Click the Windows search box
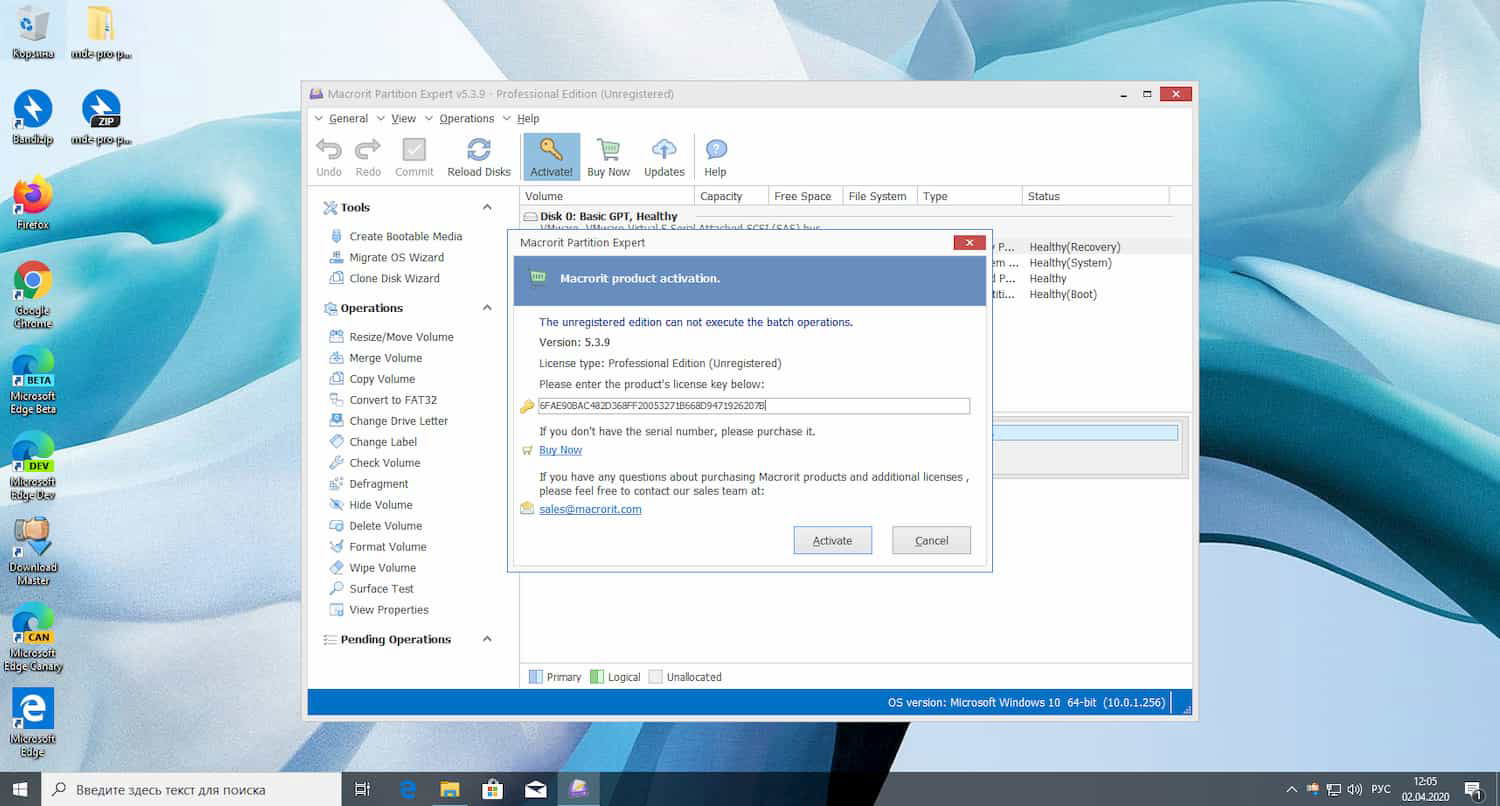1500x806 pixels. point(191,789)
